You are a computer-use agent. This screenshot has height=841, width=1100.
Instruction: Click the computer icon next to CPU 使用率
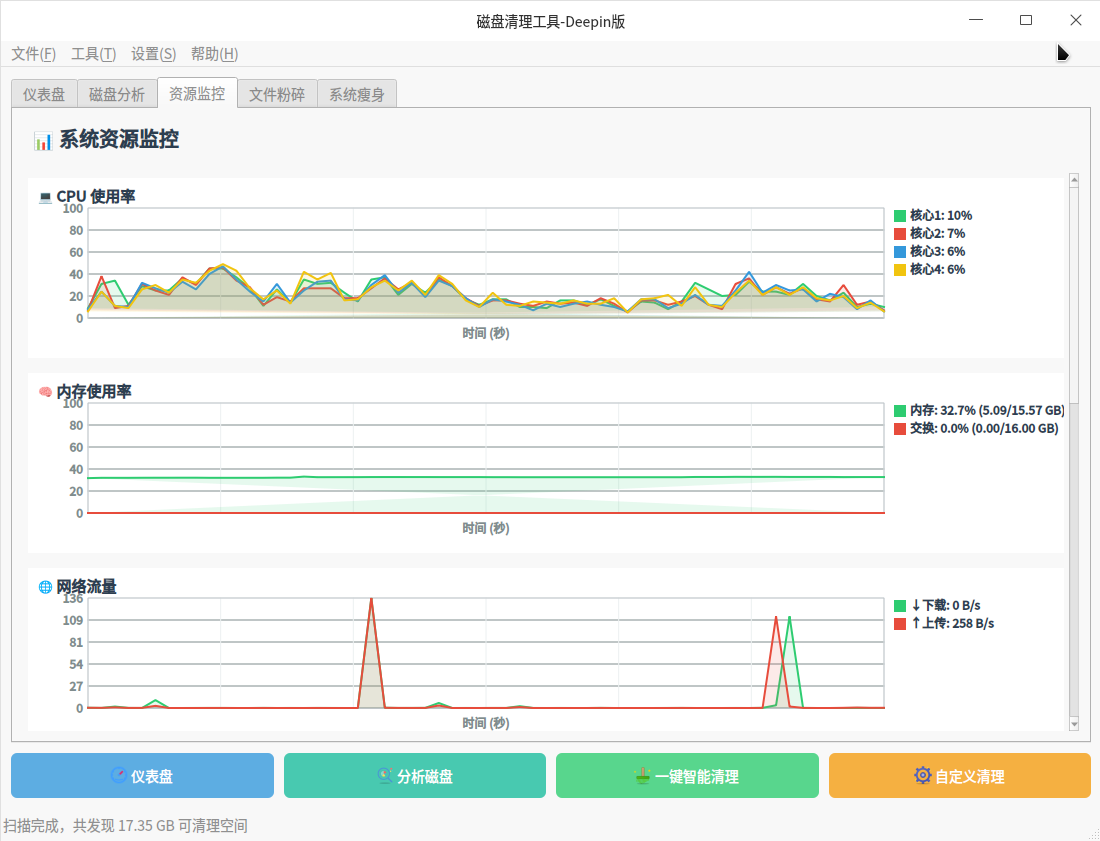45,197
